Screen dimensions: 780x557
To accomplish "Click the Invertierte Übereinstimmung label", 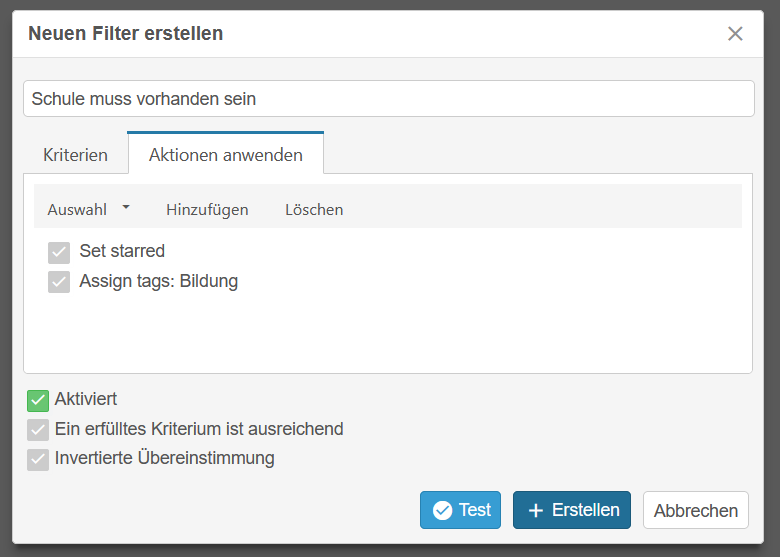I will (x=165, y=458).
